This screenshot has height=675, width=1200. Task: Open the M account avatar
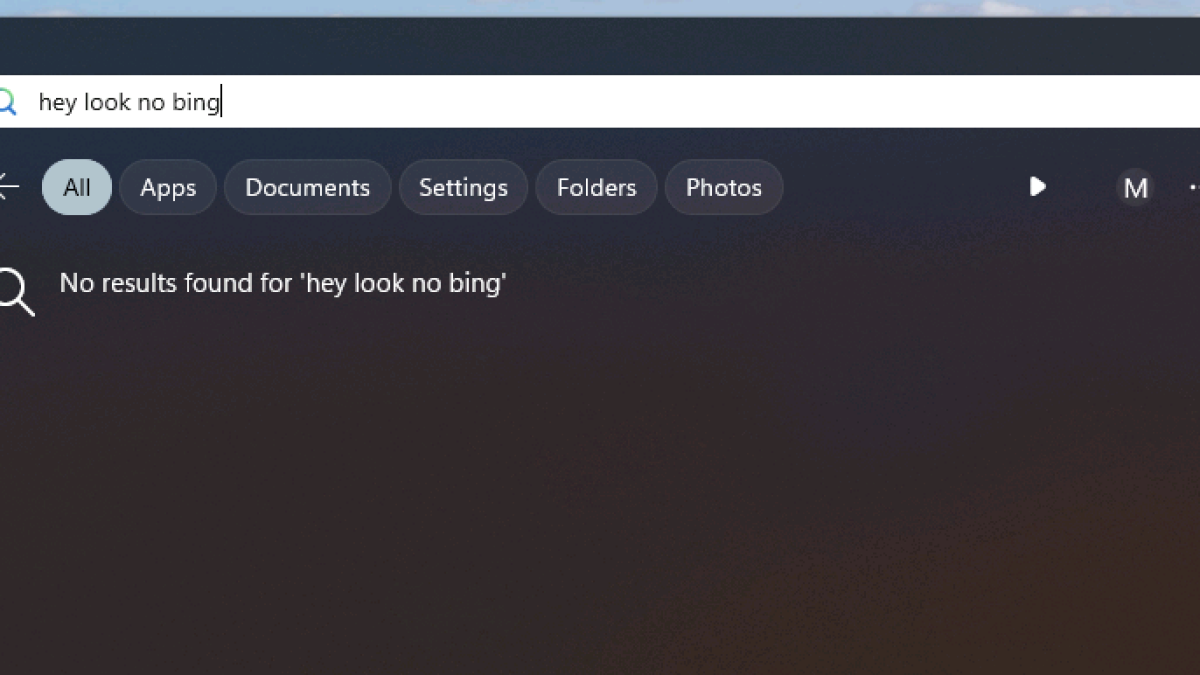pos(1135,187)
